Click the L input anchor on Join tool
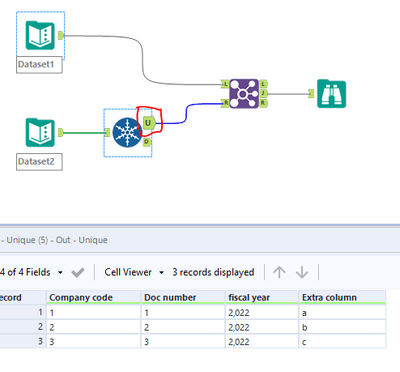Screen dimensions: 400x372 [x=225, y=84]
